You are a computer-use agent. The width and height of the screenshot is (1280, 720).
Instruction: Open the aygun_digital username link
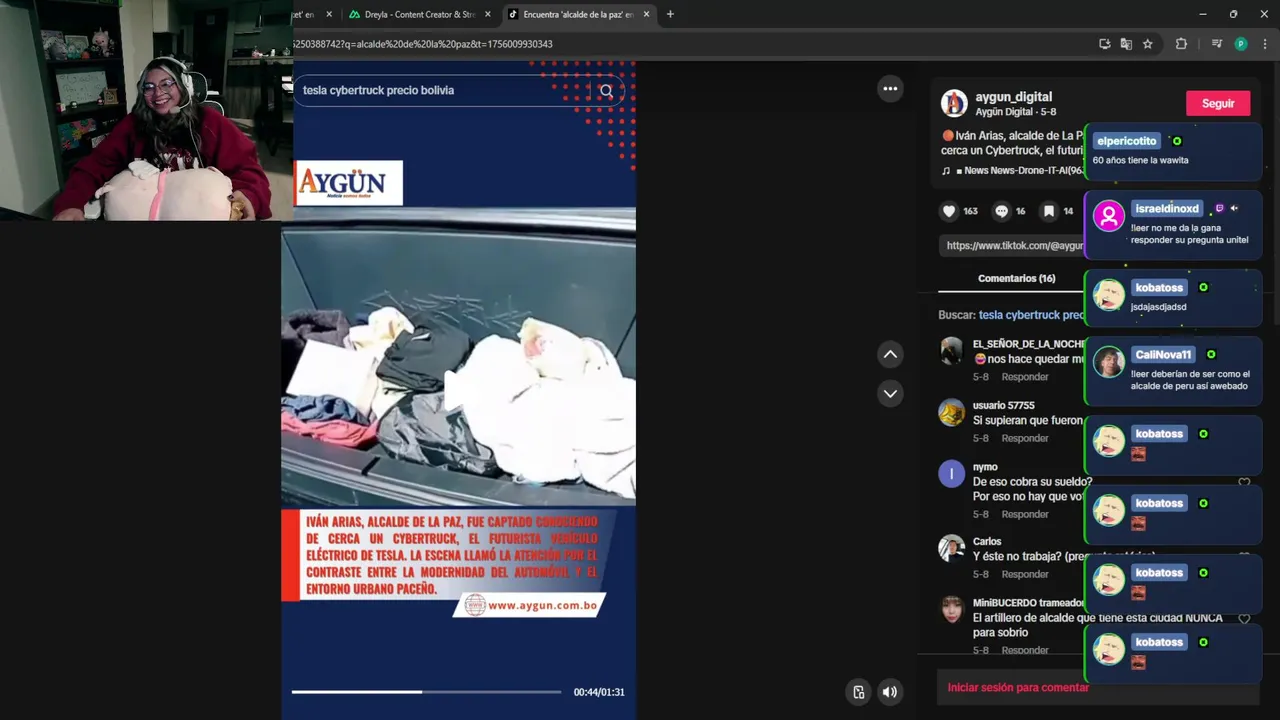pos(1013,97)
